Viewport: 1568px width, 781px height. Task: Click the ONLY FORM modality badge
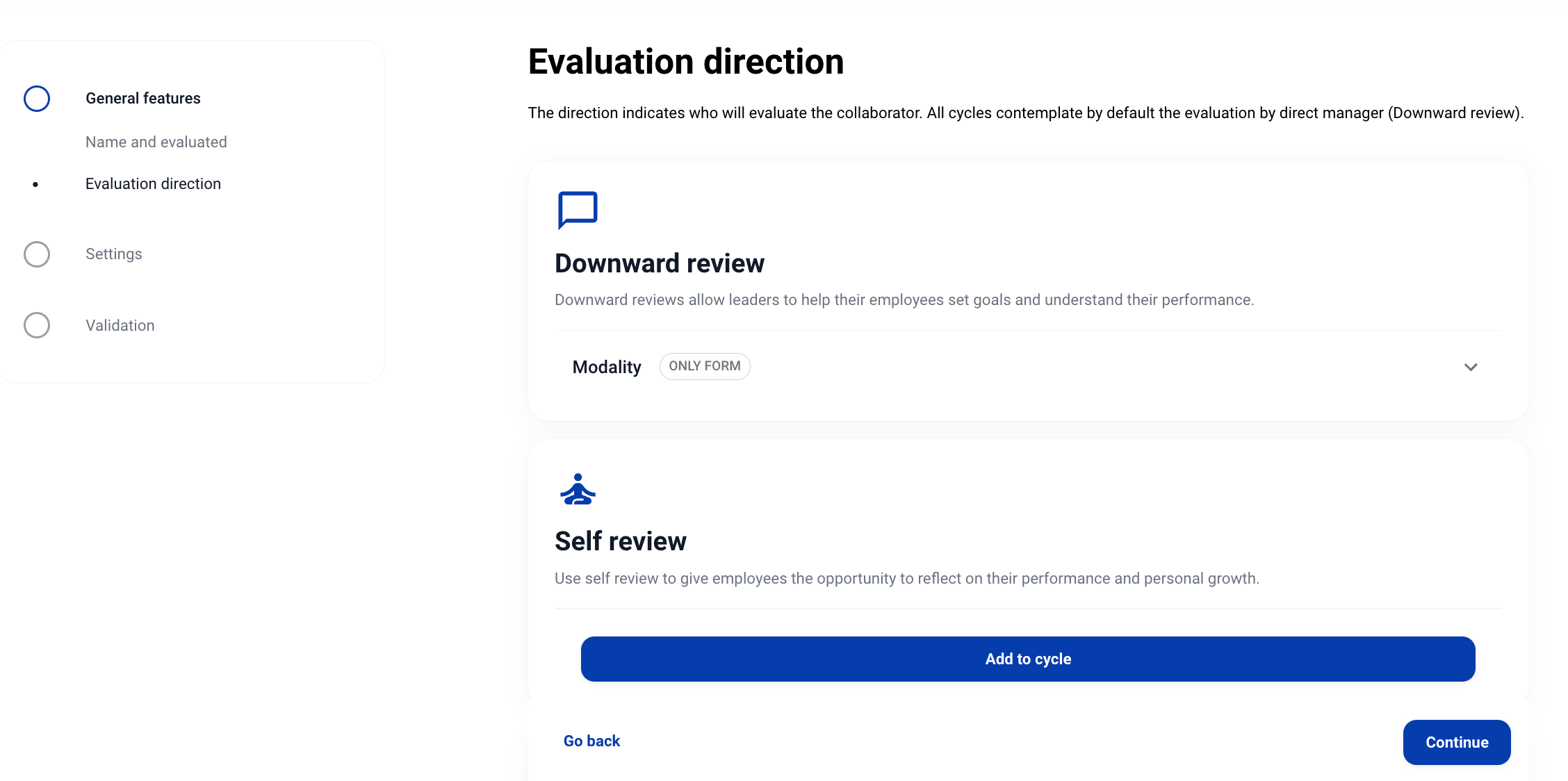pos(704,366)
